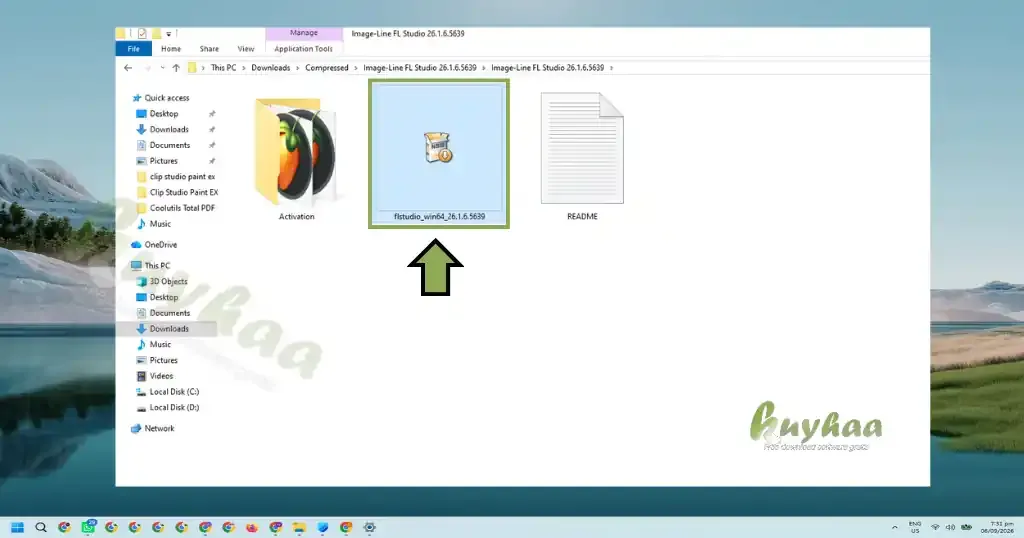This screenshot has height=538, width=1024.
Task: Open the Settings gear on the taskbar
Action: (370, 528)
